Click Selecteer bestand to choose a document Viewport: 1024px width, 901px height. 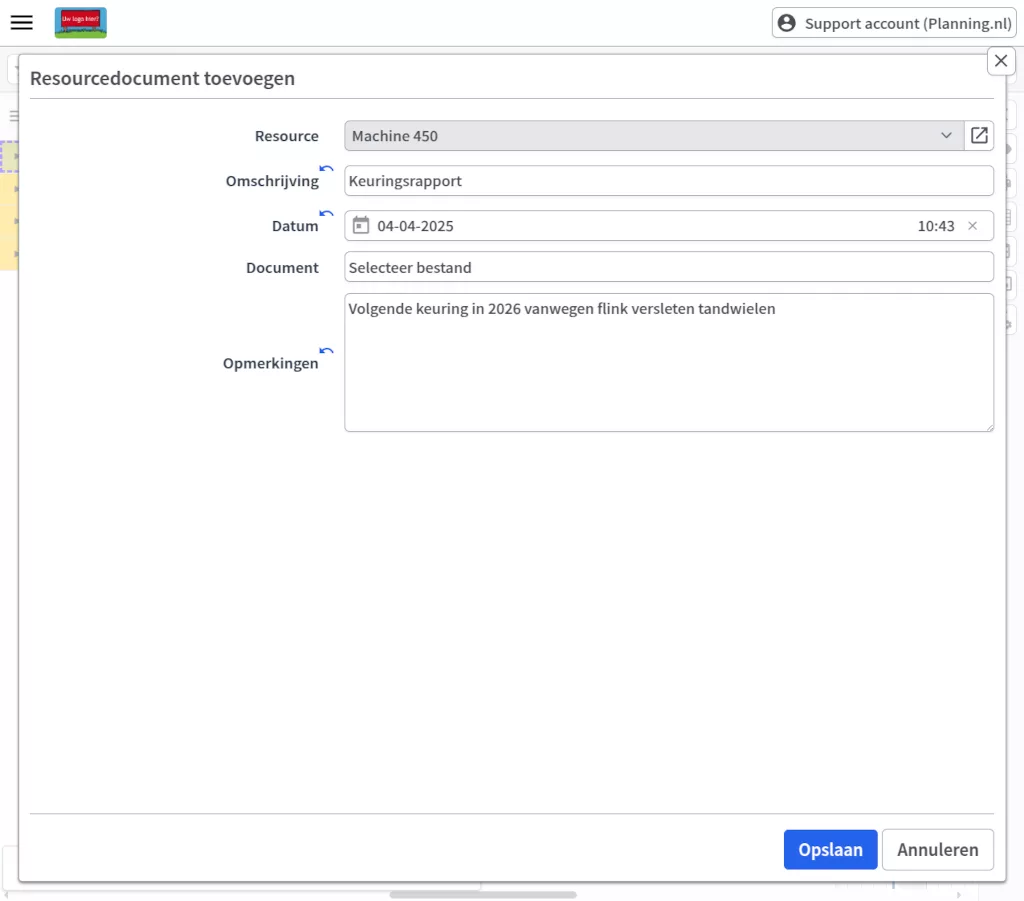pos(668,267)
